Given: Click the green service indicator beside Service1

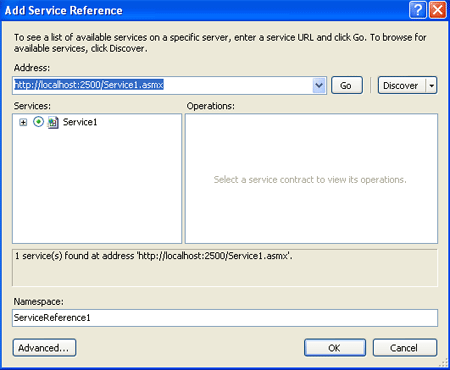Looking at the screenshot, I should point(38,122).
